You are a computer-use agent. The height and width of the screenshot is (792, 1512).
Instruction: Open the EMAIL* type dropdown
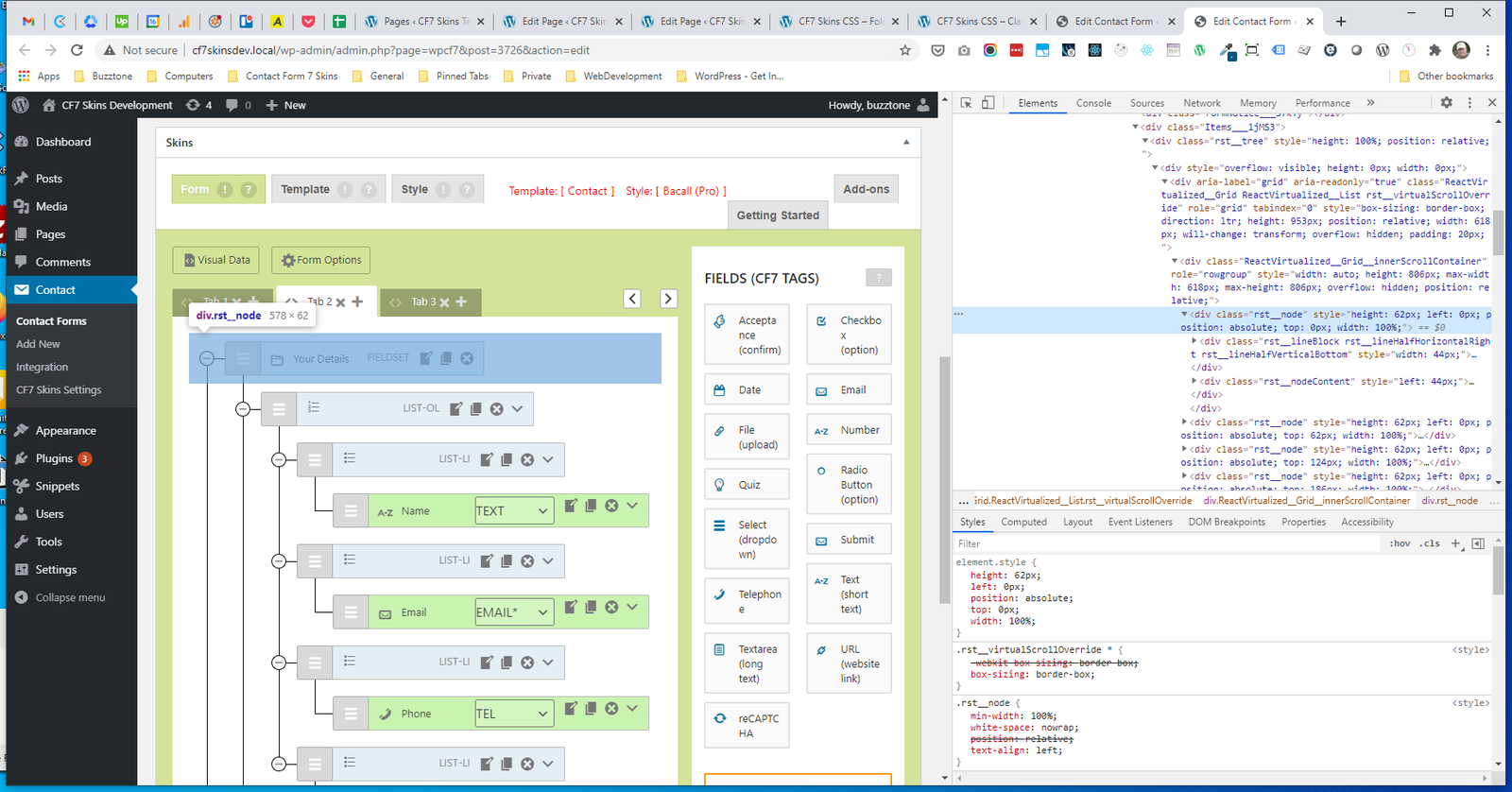click(x=514, y=612)
